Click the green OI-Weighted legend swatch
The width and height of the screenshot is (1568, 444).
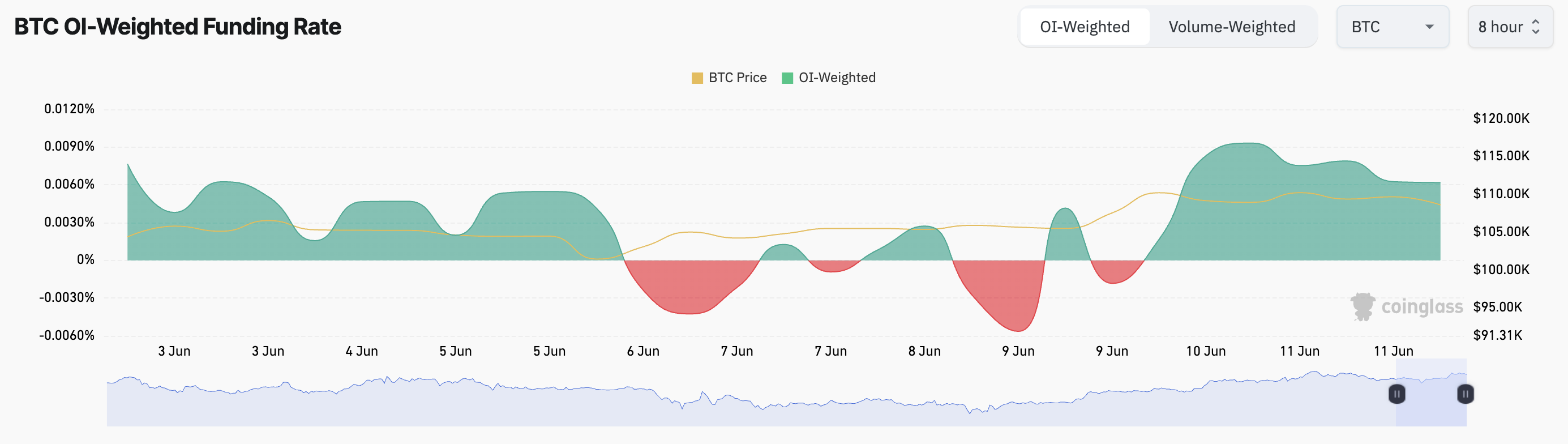[x=786, y=78]
